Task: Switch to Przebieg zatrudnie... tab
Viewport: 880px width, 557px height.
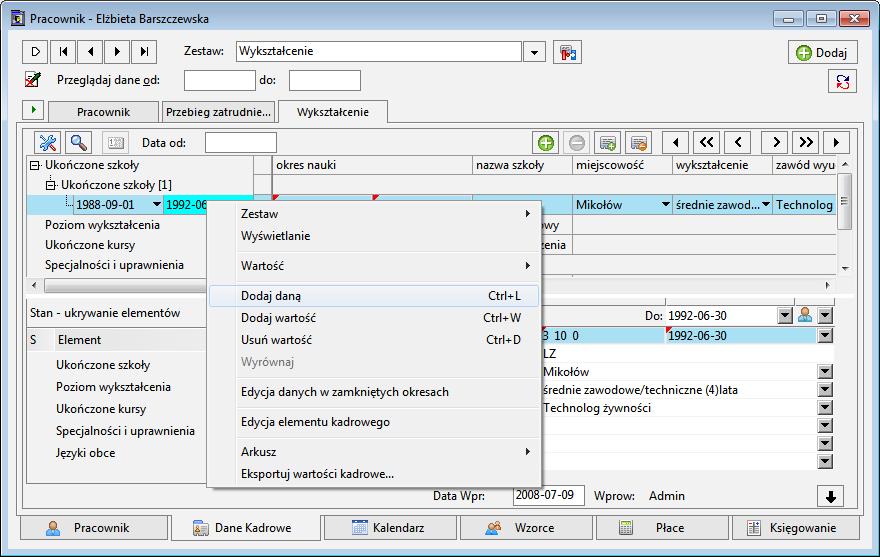Action: pyautogui.click(x=218, y=112)
